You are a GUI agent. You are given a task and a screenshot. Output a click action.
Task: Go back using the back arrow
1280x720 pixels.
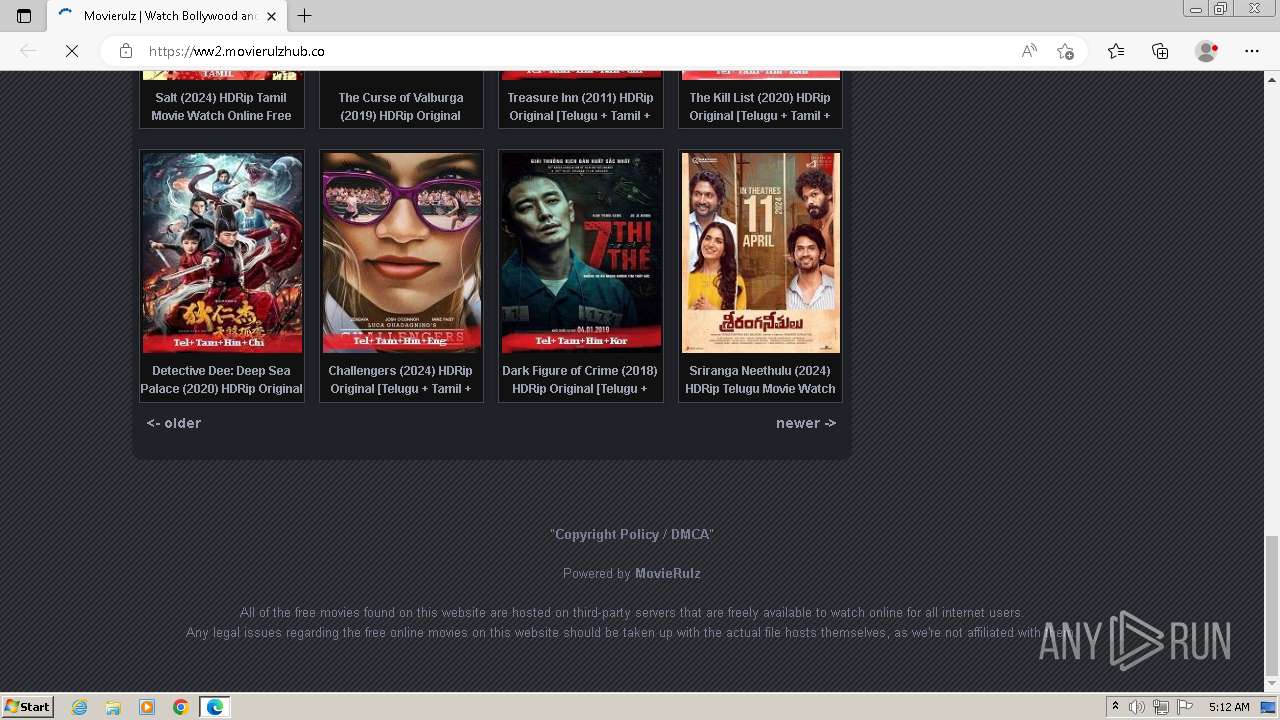tap(28, 51)
